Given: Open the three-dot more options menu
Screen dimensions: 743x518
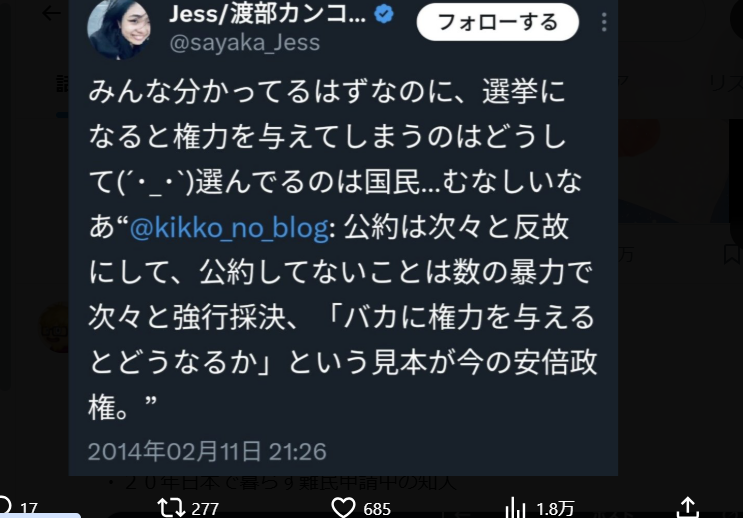Looking at the screenshot, I should click(604, 22).
